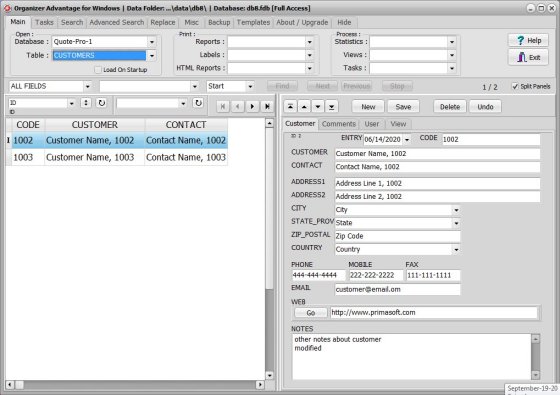The width and height of the screenshot is (560, 395).
Task: Open the search text dropdown arrow
Action: [195, 86]
